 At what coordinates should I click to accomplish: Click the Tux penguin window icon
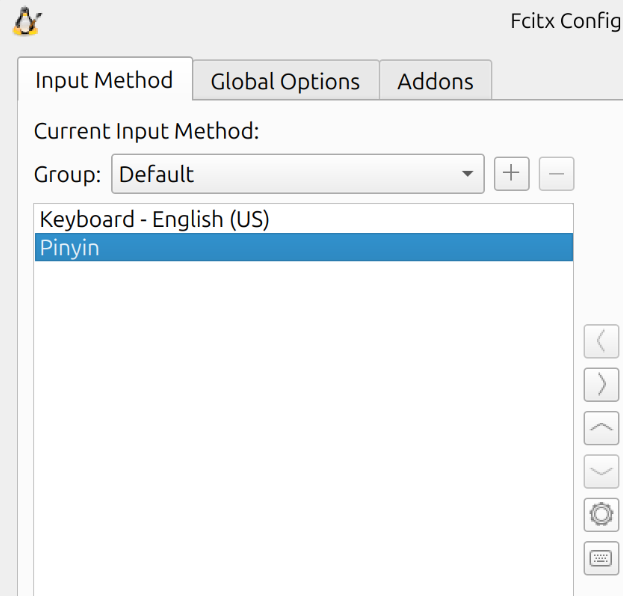(26, 21)
